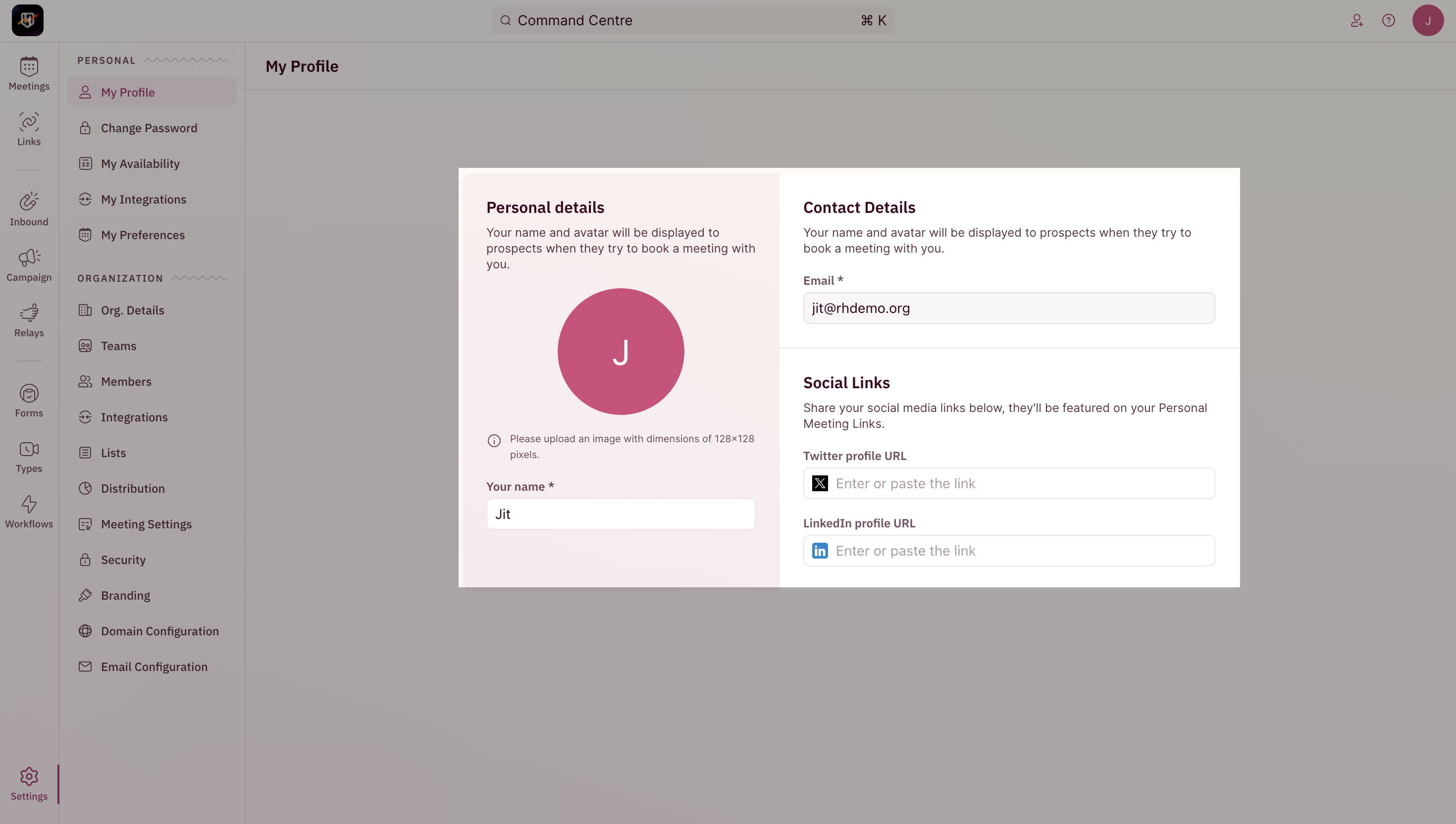Open the user avatar menu in header
Viewport: 1456px width, 824px height.
(1428, 20)
